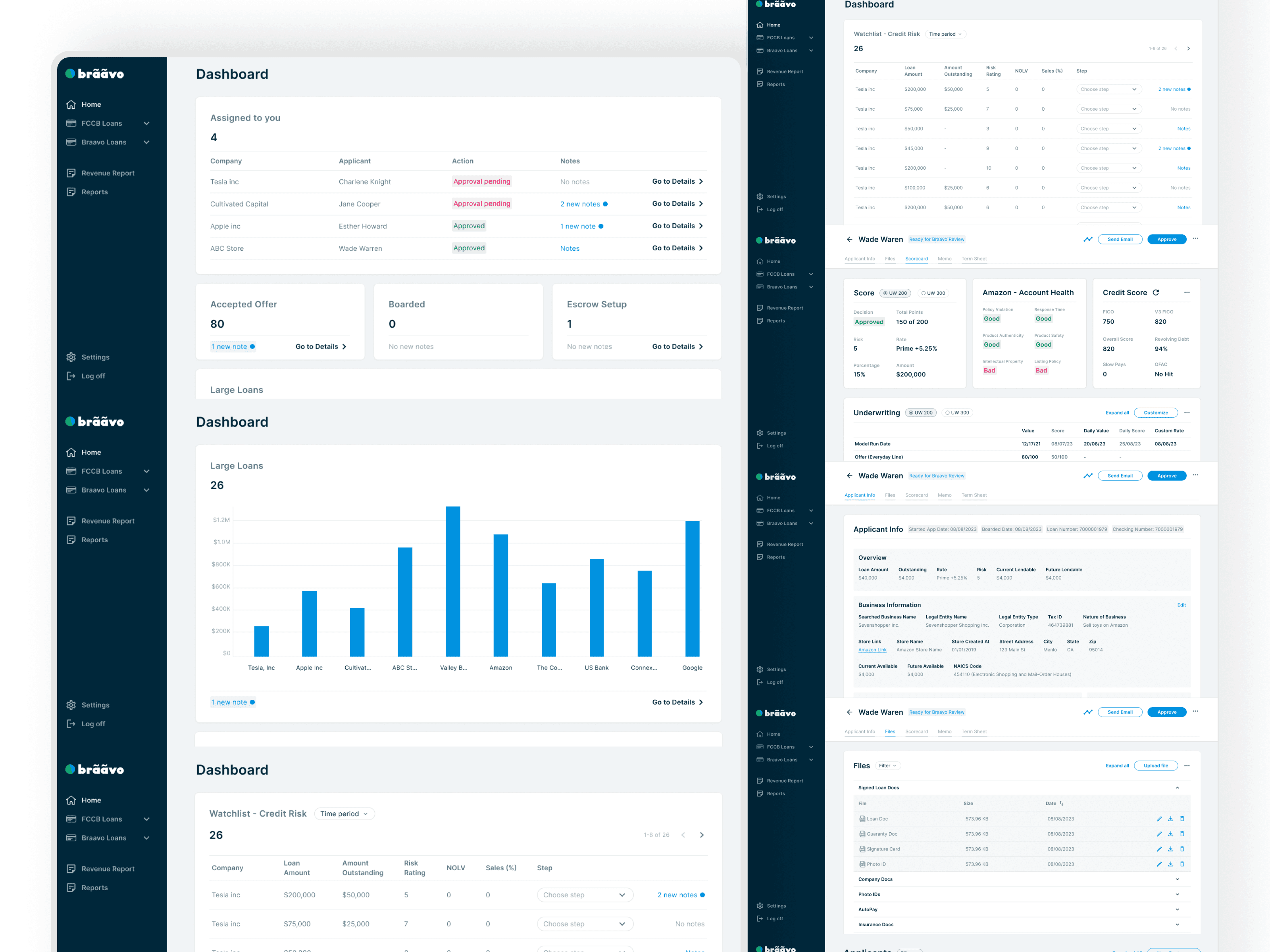Screen dimensions: 1270x952
Task: Expand the AutoPay section
Action: pyautogui.click(x=1178, y=910)
